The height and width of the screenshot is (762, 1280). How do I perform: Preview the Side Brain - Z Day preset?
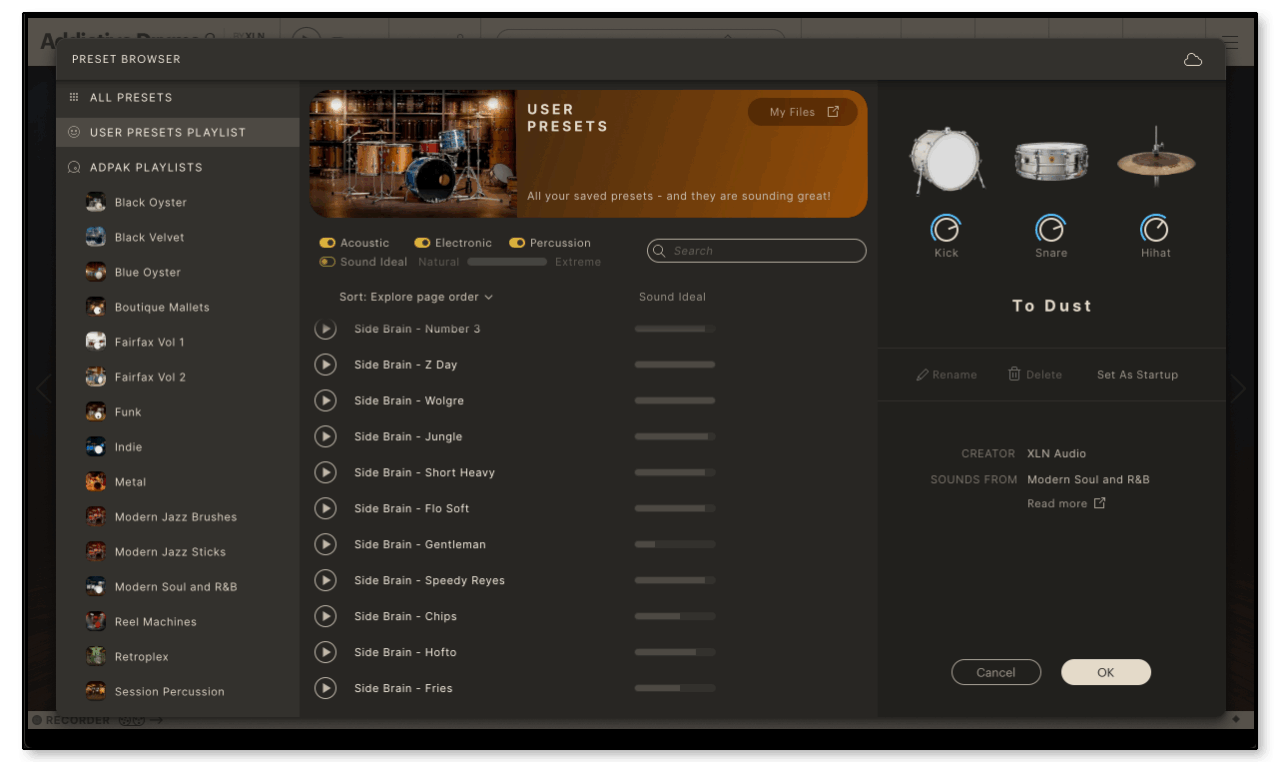click(x=325, y=365)
